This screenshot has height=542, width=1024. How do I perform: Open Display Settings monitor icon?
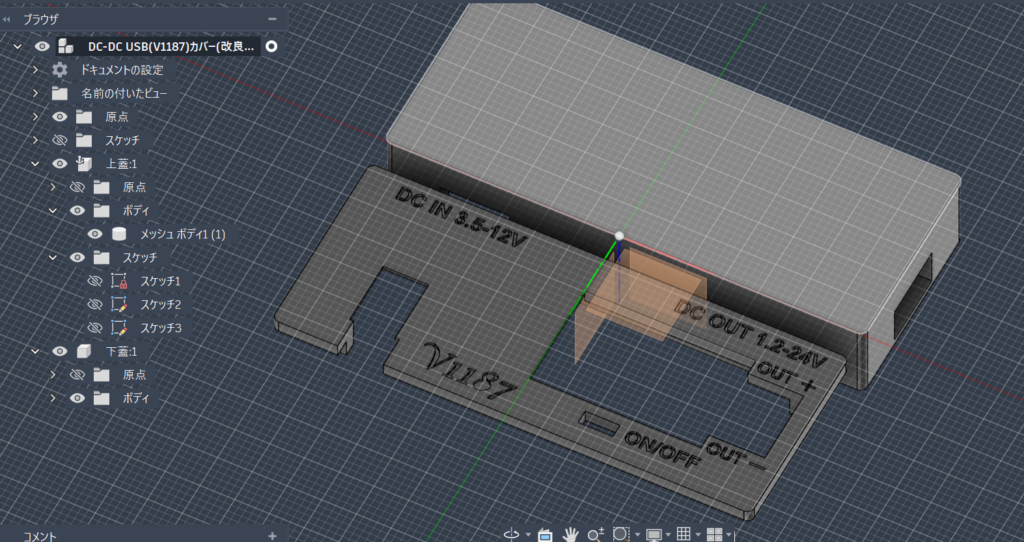coord(654,534)
